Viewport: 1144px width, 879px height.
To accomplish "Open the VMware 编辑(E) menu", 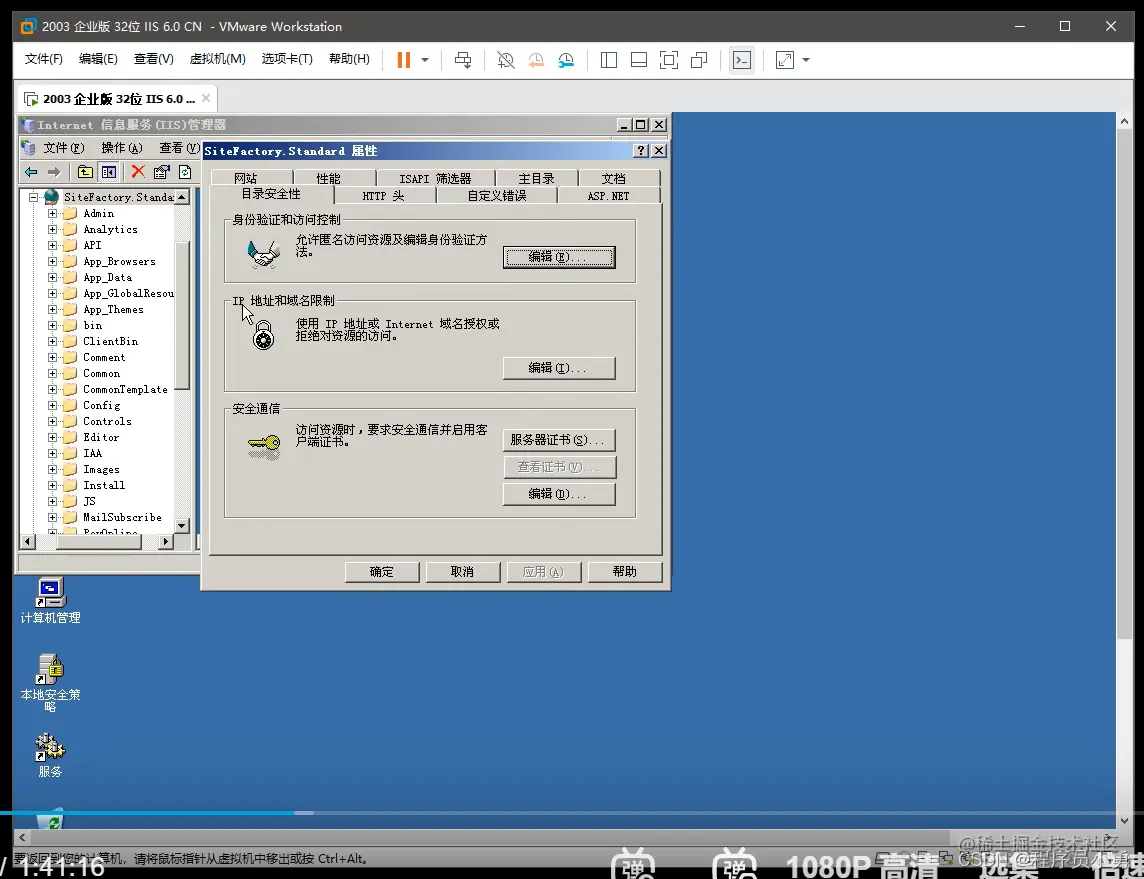I will click(x=98, y=59).
